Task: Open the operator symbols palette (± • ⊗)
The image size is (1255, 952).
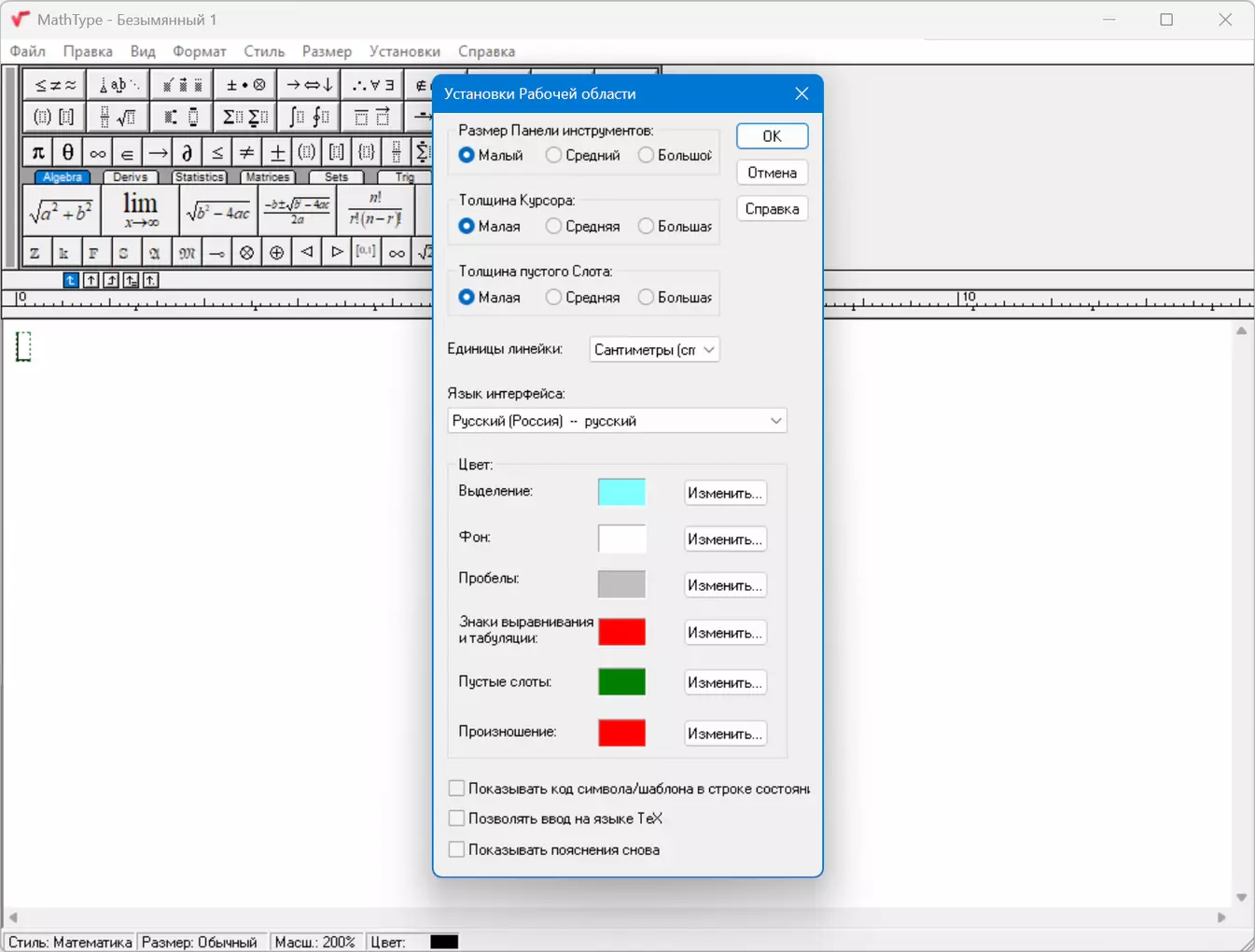Action: click(x=245, y=85)
